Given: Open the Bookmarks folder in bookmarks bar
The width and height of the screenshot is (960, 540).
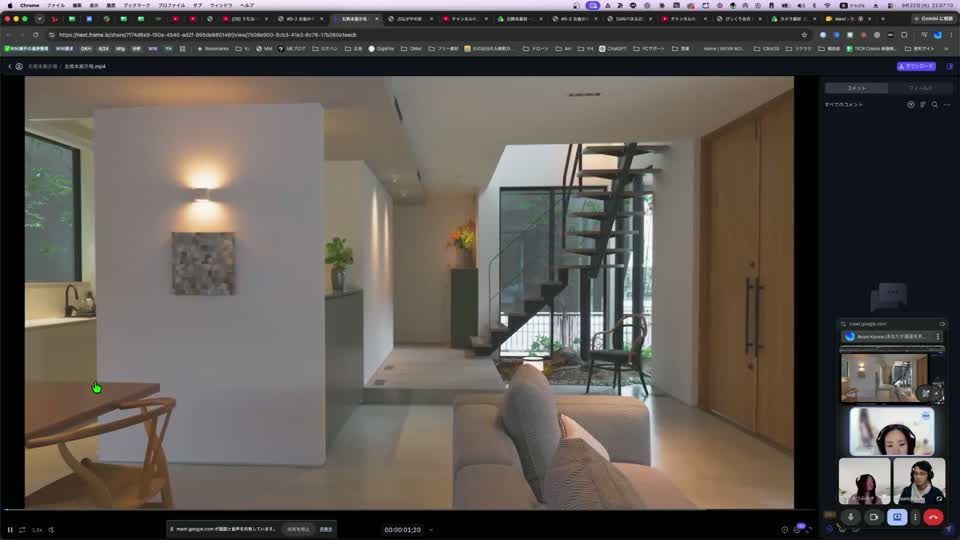Looking at the screenshot, I should tap(213, 48).
